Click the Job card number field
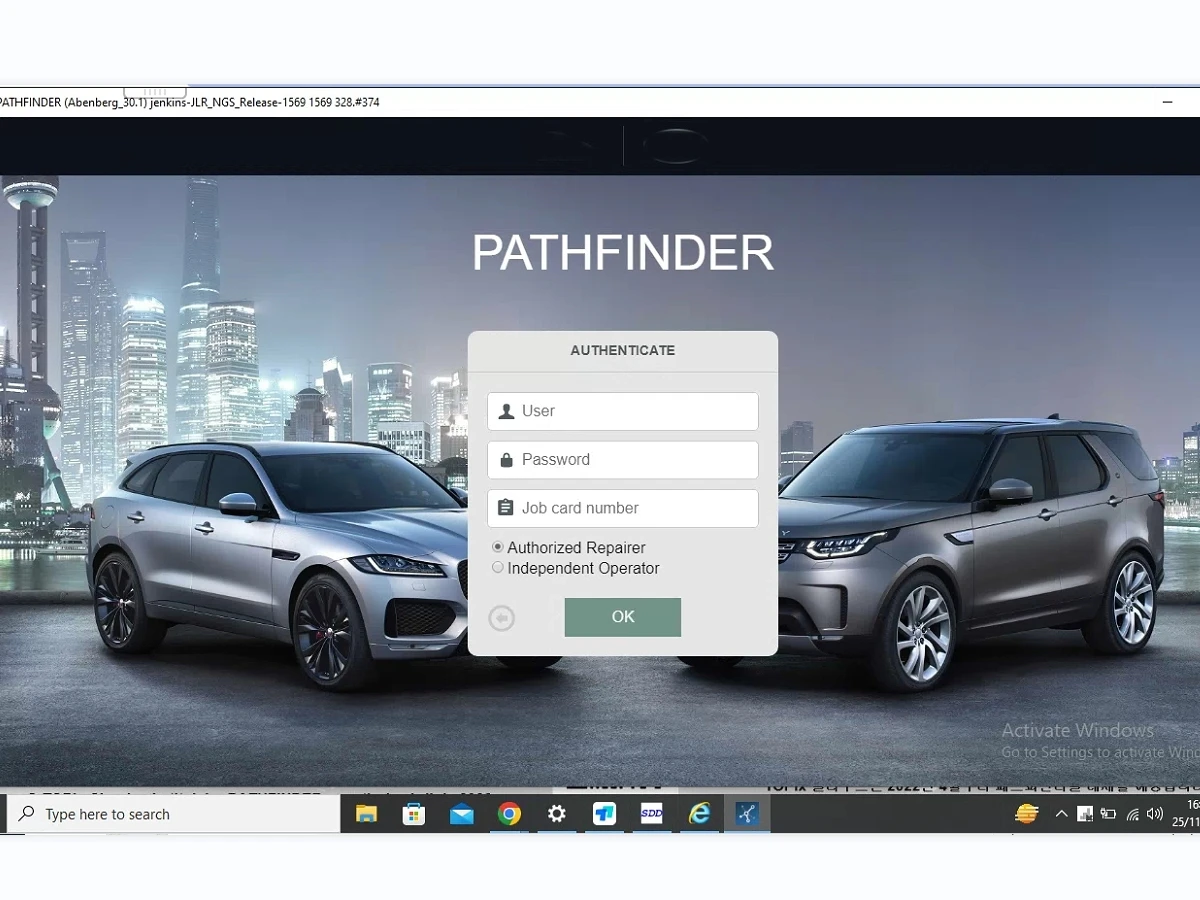 [x=622, y=508]
